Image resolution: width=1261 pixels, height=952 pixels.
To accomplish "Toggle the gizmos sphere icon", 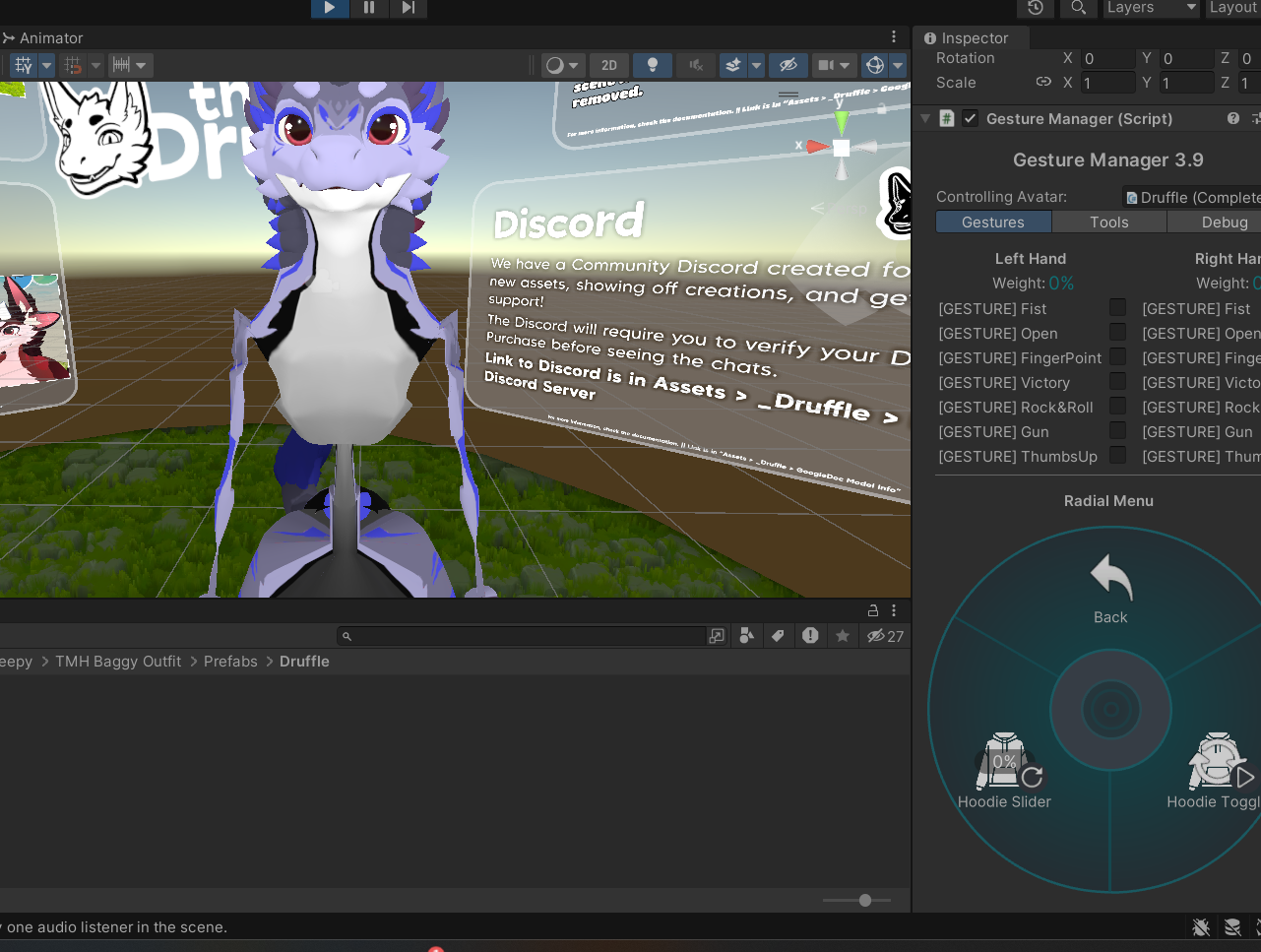I will [x=874, y=65].
